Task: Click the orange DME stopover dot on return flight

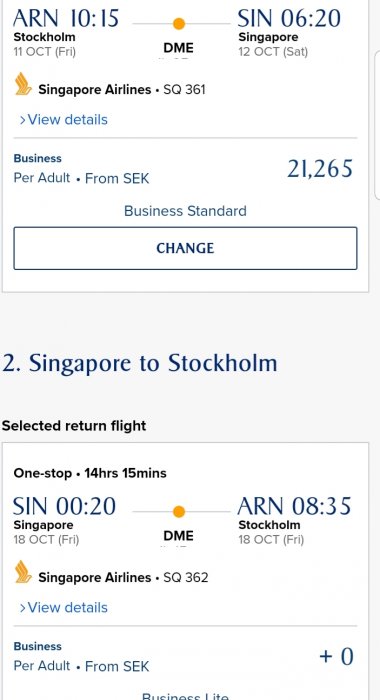Action: pyautogui.click(x=179, y=512)
